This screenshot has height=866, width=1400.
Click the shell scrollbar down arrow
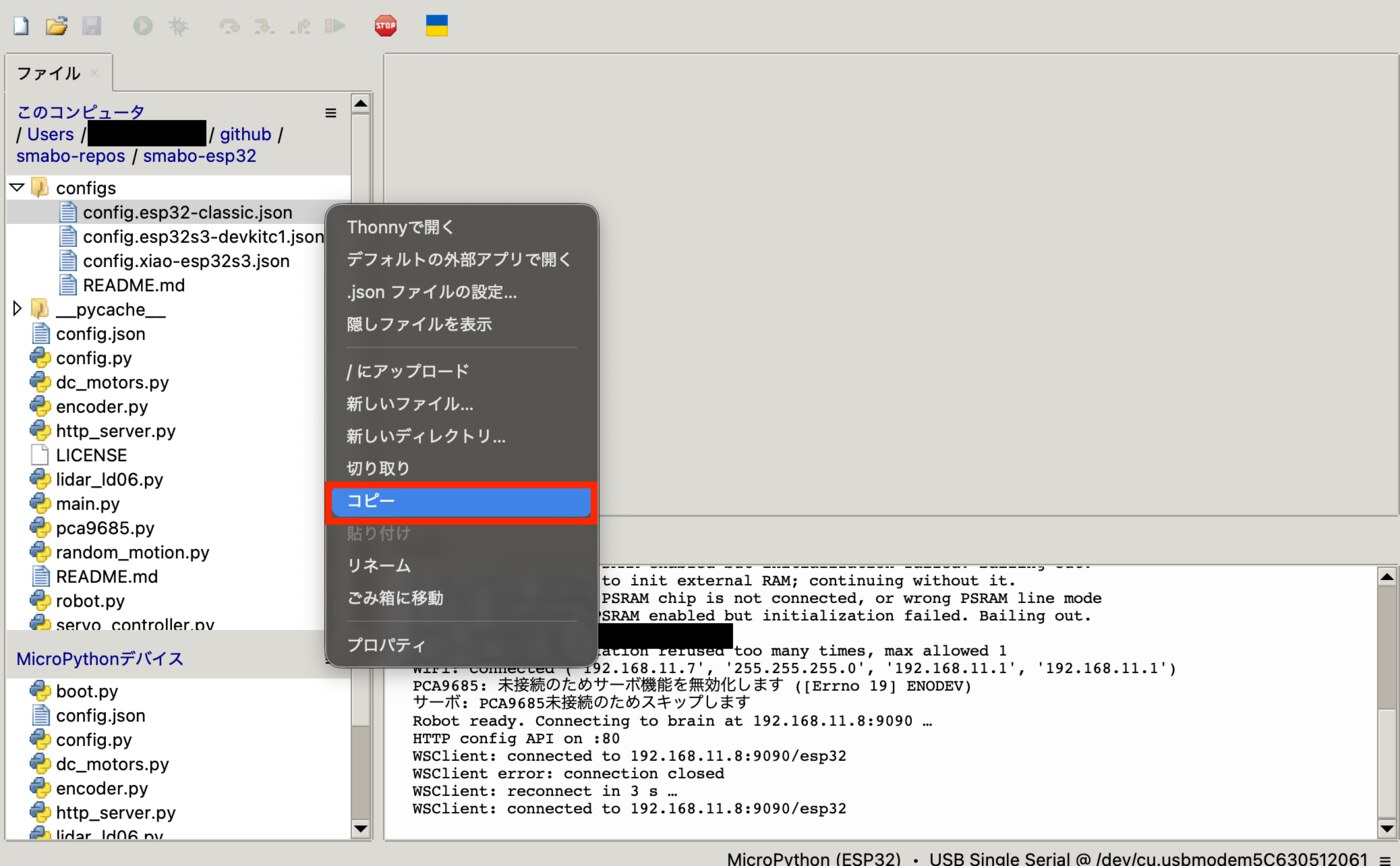coord(1387,829)
